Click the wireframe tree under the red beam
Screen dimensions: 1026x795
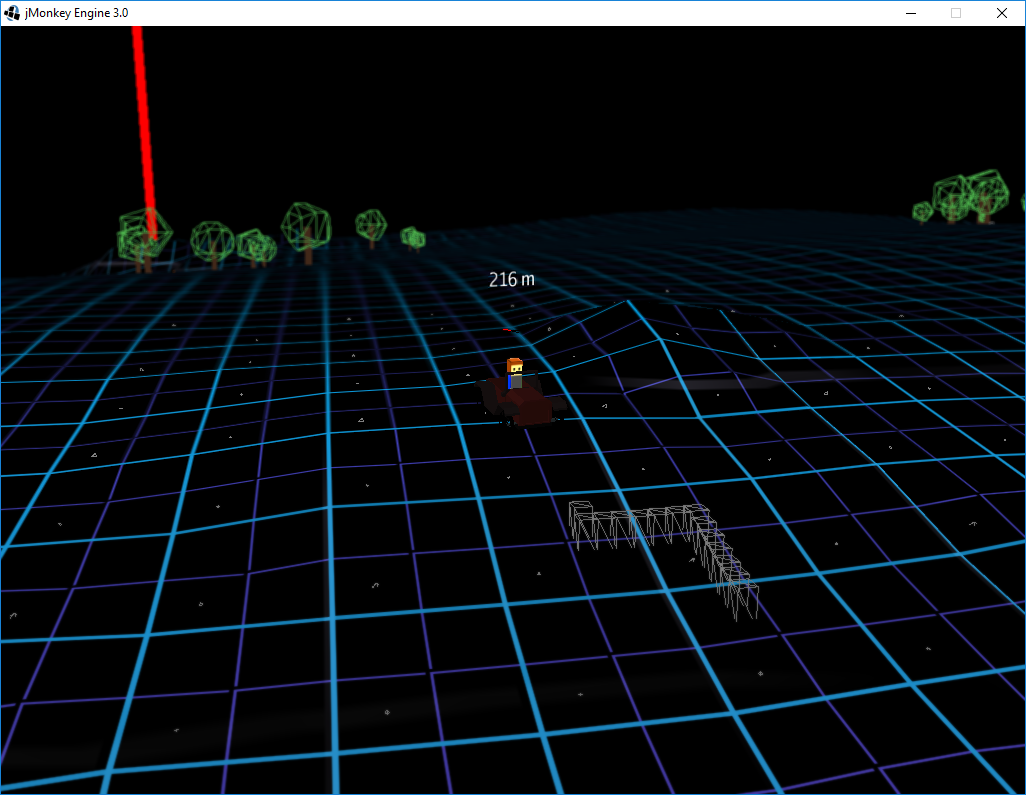[x=143, y=238]
